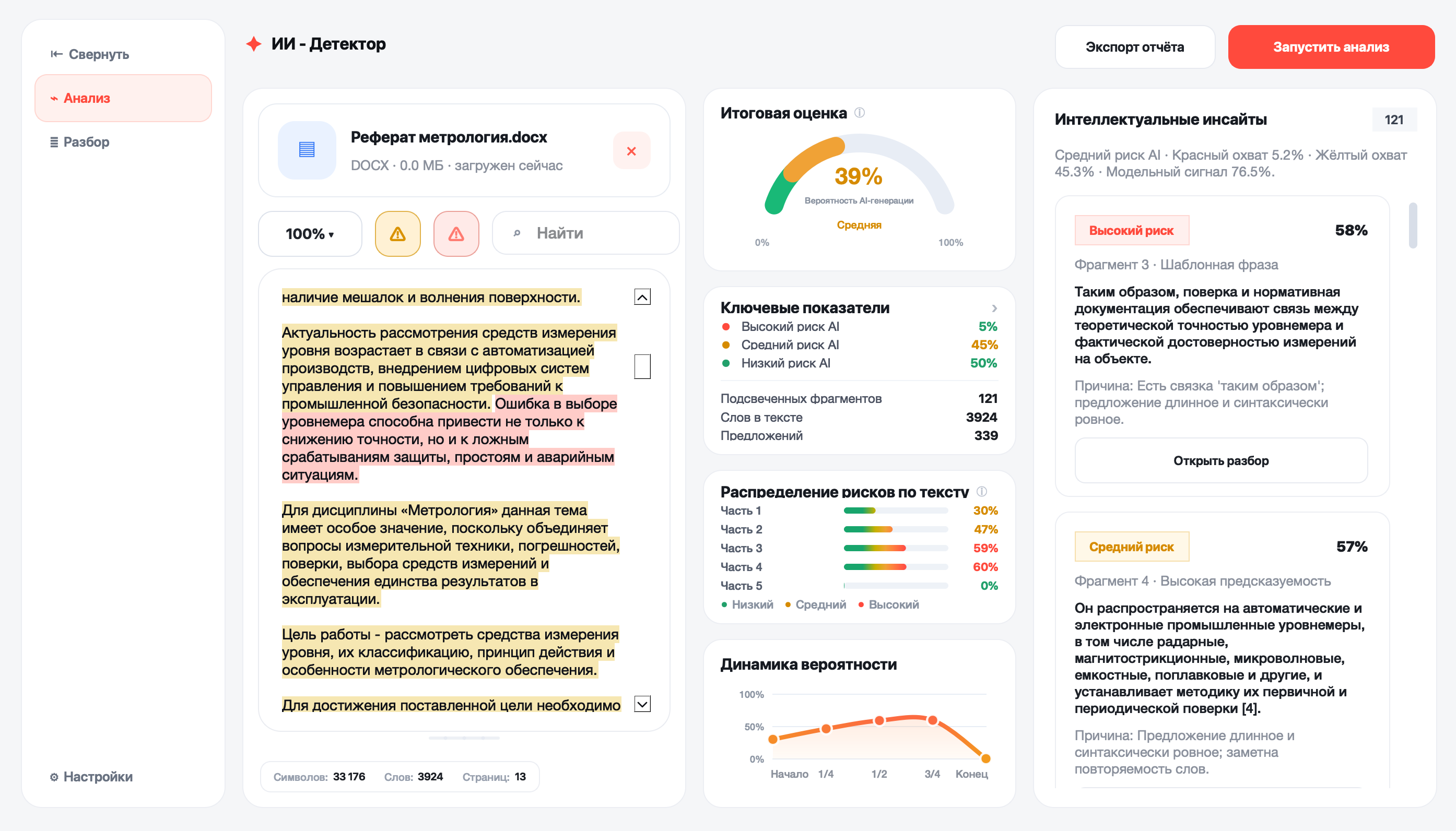1456x831 pixels.
Task: Collapse the sidebar with Свернуть
Action: coord(90,54)
